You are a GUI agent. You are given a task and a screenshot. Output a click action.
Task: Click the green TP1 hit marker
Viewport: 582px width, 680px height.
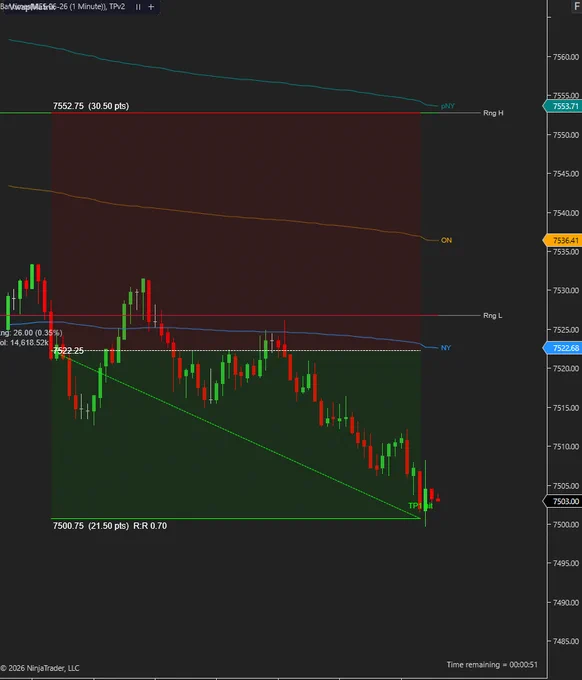click(x=420, y=506)
